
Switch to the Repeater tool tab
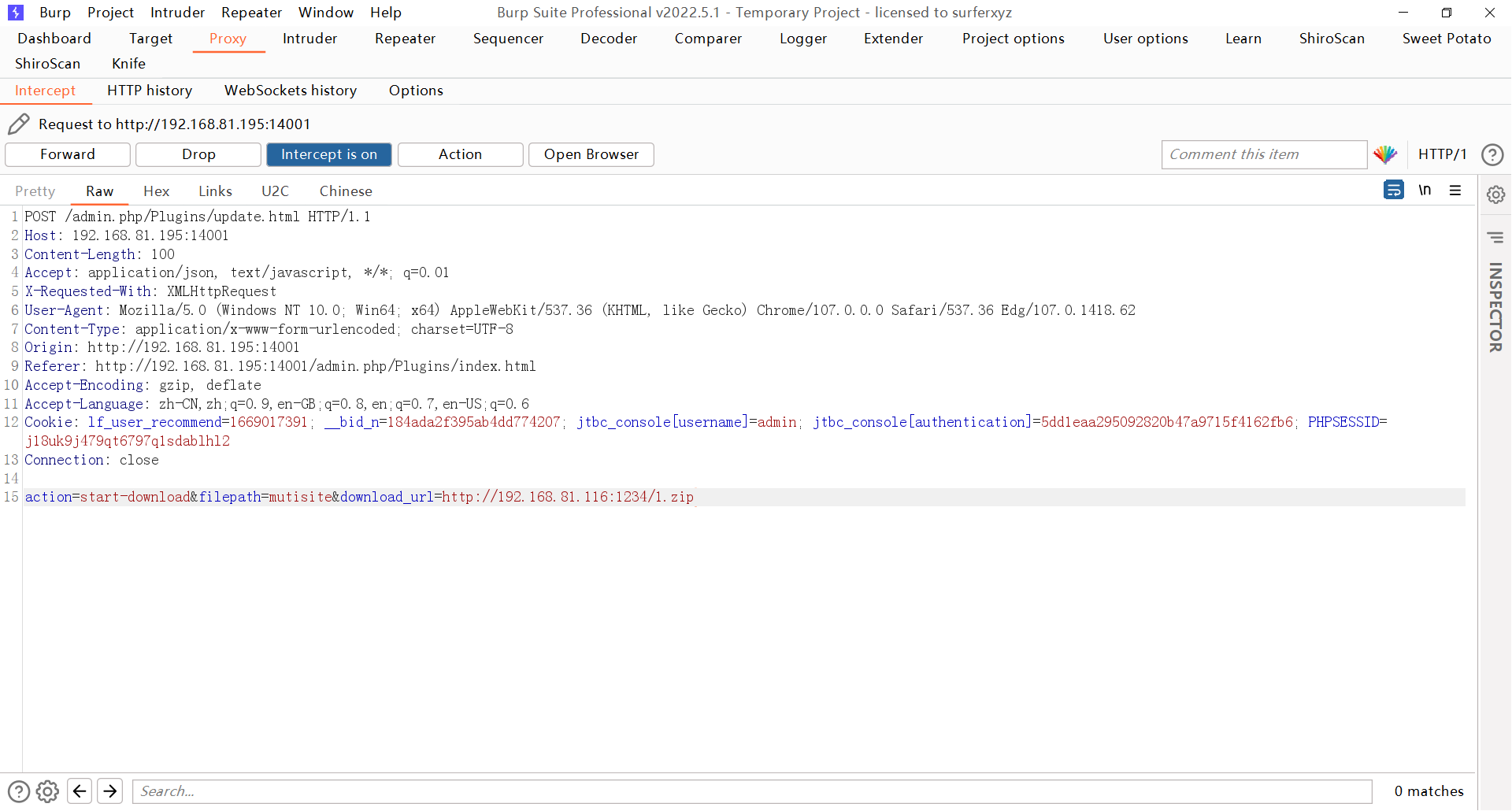tap(405, 39)
